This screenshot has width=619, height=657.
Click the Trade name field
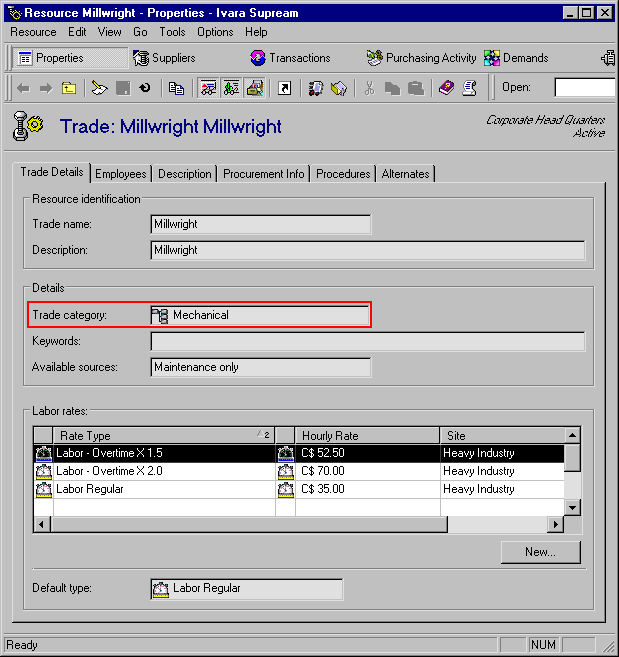(x=261, y=224)
